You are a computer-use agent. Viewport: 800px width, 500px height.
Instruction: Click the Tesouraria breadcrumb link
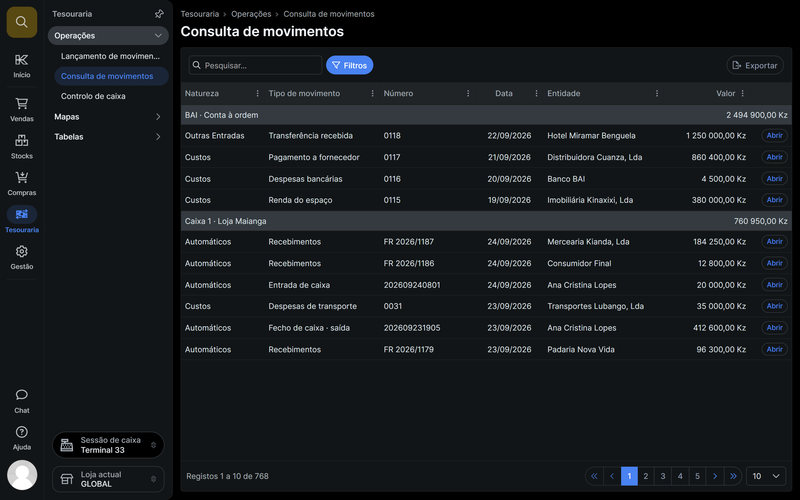tap(199, 14)
